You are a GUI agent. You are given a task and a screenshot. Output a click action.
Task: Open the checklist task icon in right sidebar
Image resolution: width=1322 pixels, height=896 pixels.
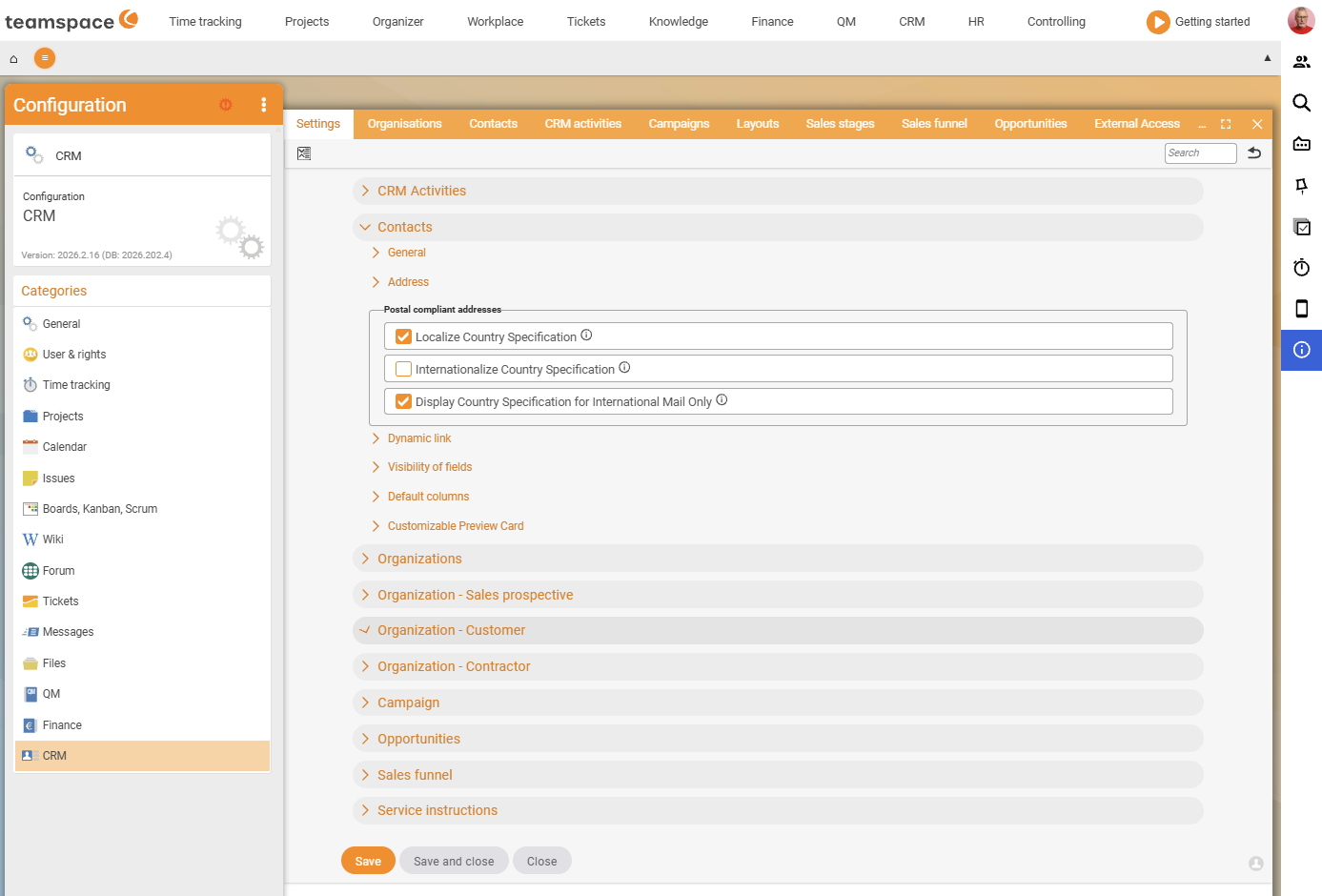click(1301, 227)
